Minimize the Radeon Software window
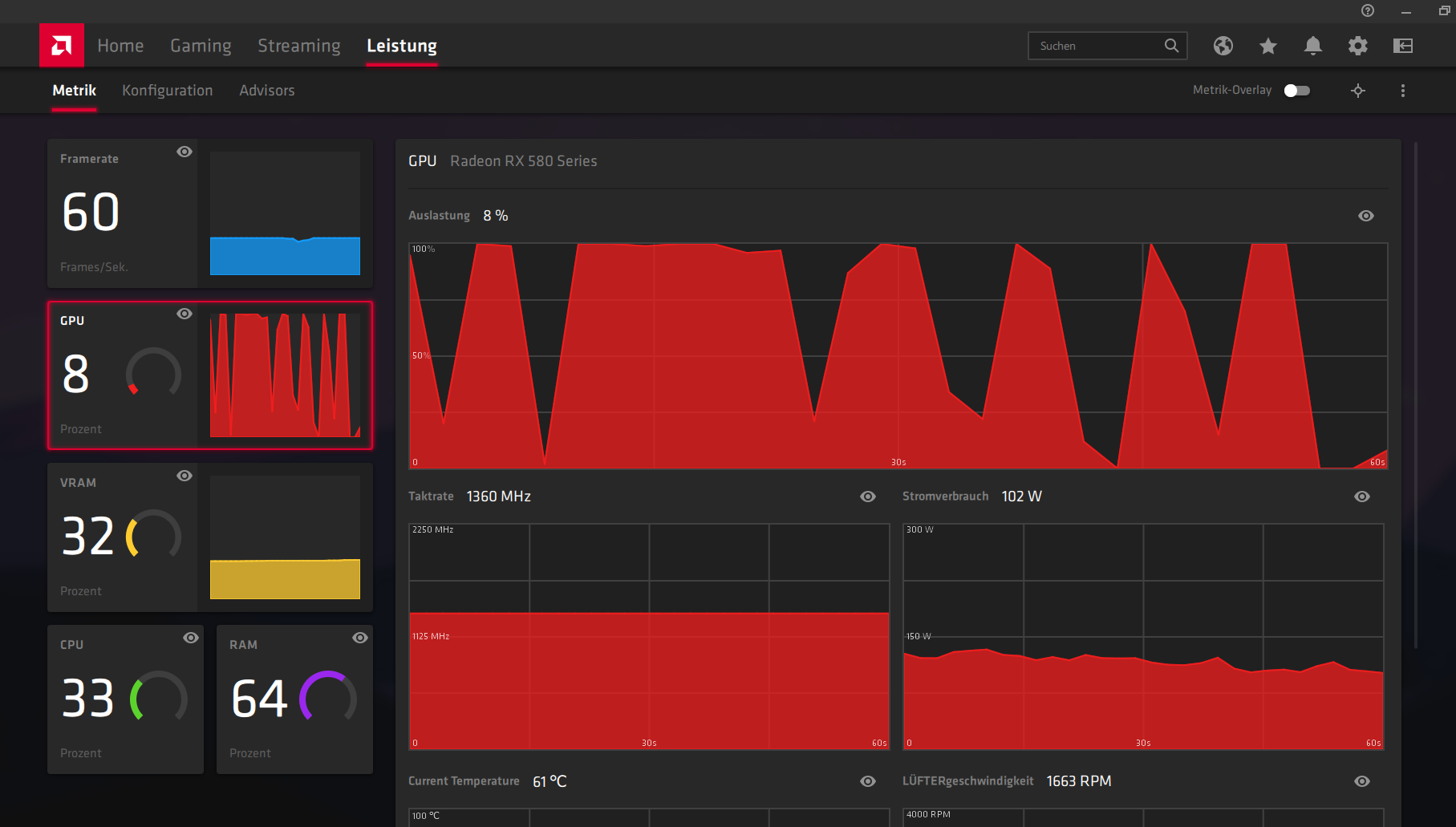 pos(1406,11)
